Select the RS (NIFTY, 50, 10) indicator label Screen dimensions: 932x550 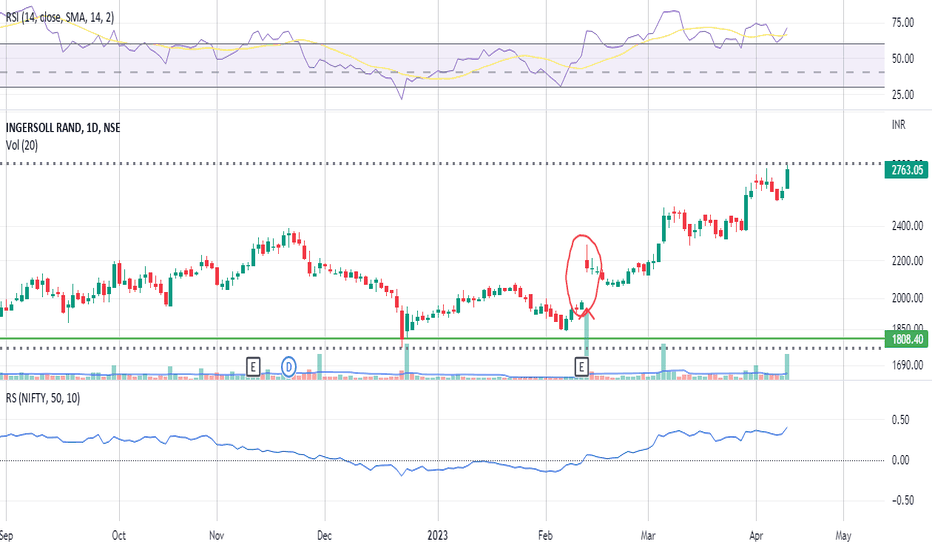tap(43, 398)
